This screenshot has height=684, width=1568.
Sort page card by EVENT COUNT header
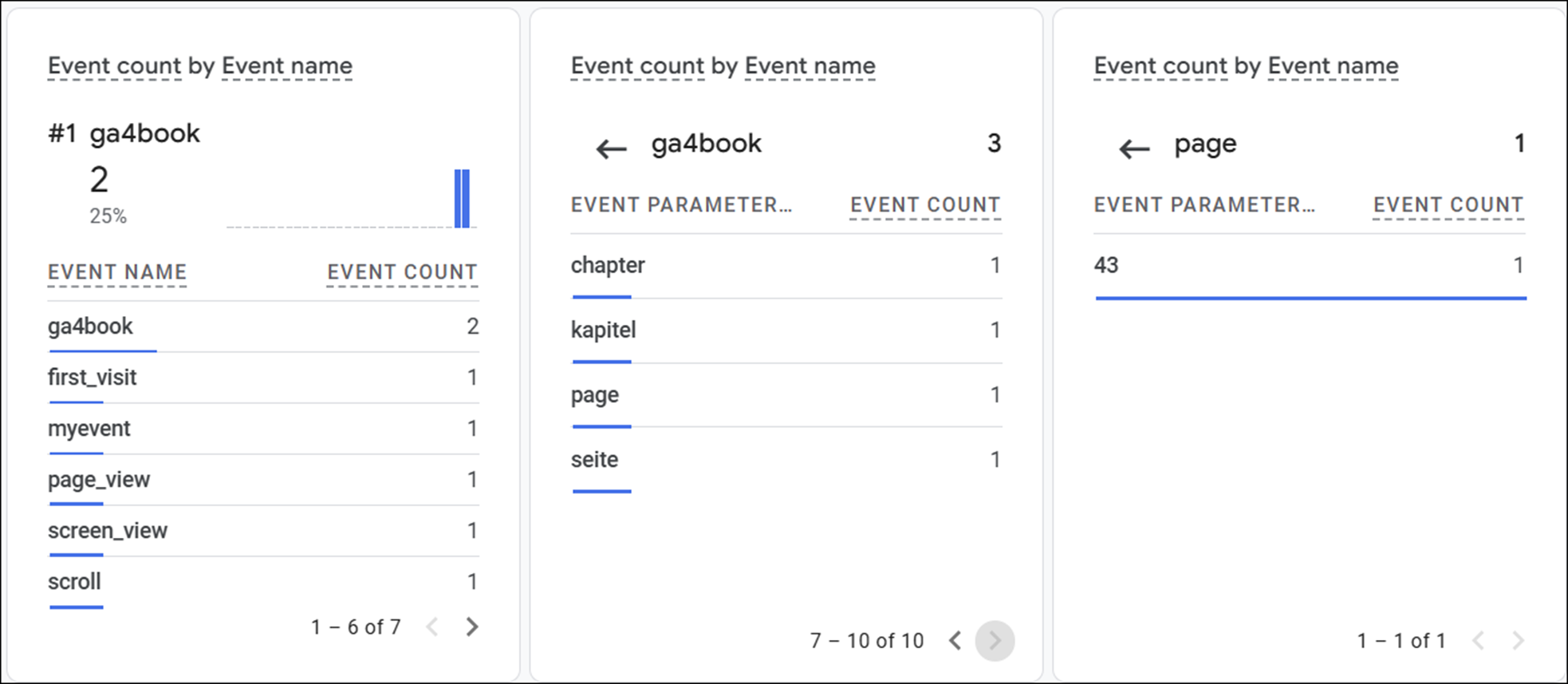point(1448,205)
